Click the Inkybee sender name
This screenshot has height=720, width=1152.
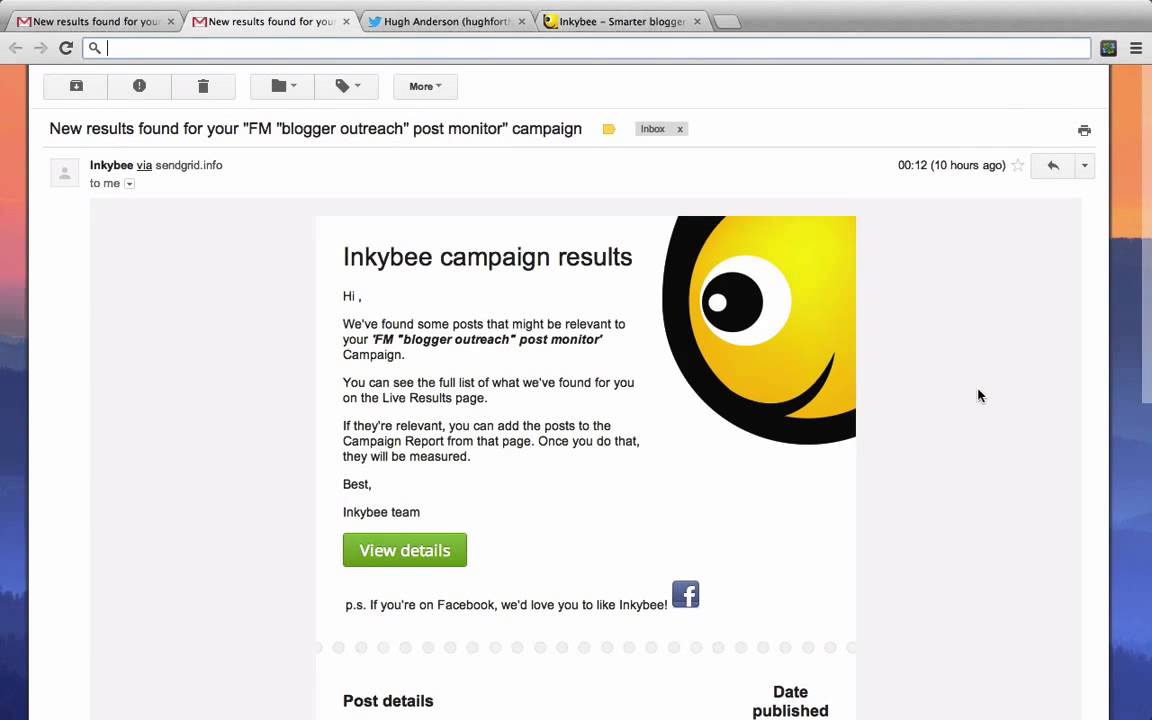(x=112, y=165)
